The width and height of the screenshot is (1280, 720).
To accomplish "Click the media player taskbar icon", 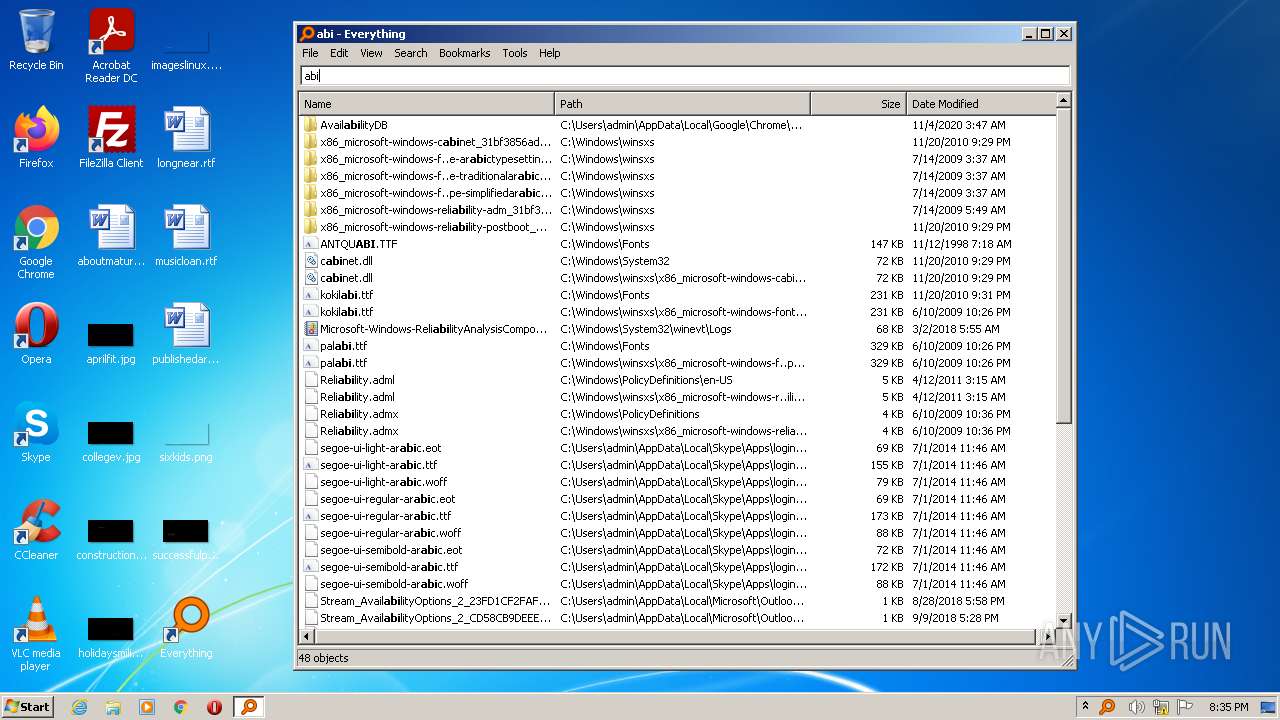I will pos(147,707).
